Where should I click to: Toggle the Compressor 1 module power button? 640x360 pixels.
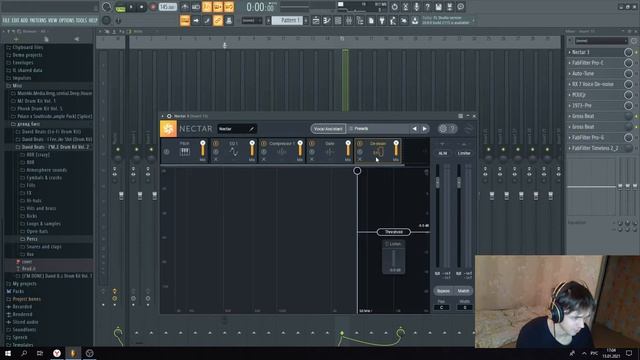coord(264,144)
